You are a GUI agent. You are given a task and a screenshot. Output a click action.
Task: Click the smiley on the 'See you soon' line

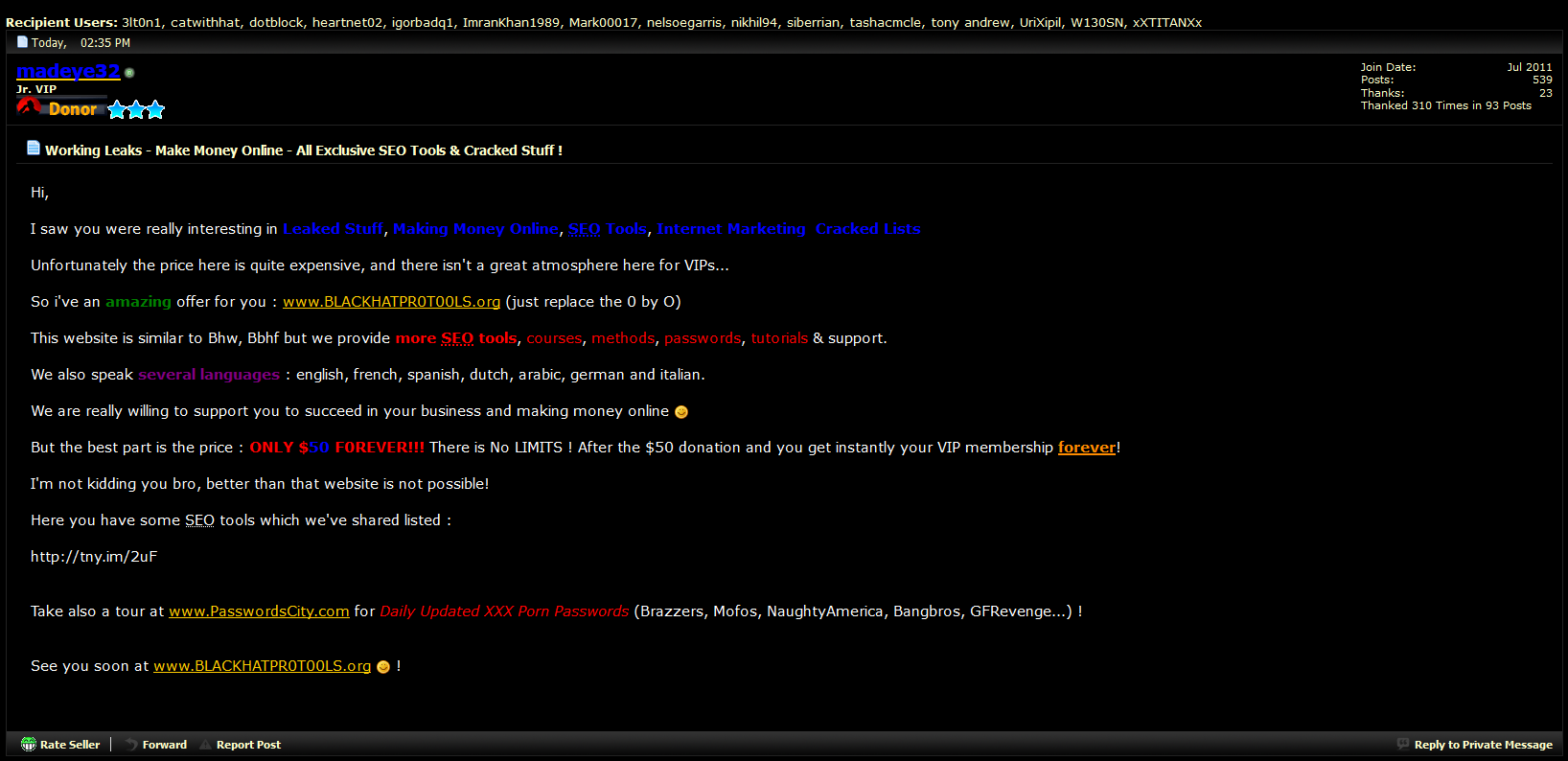coord(383,667)
